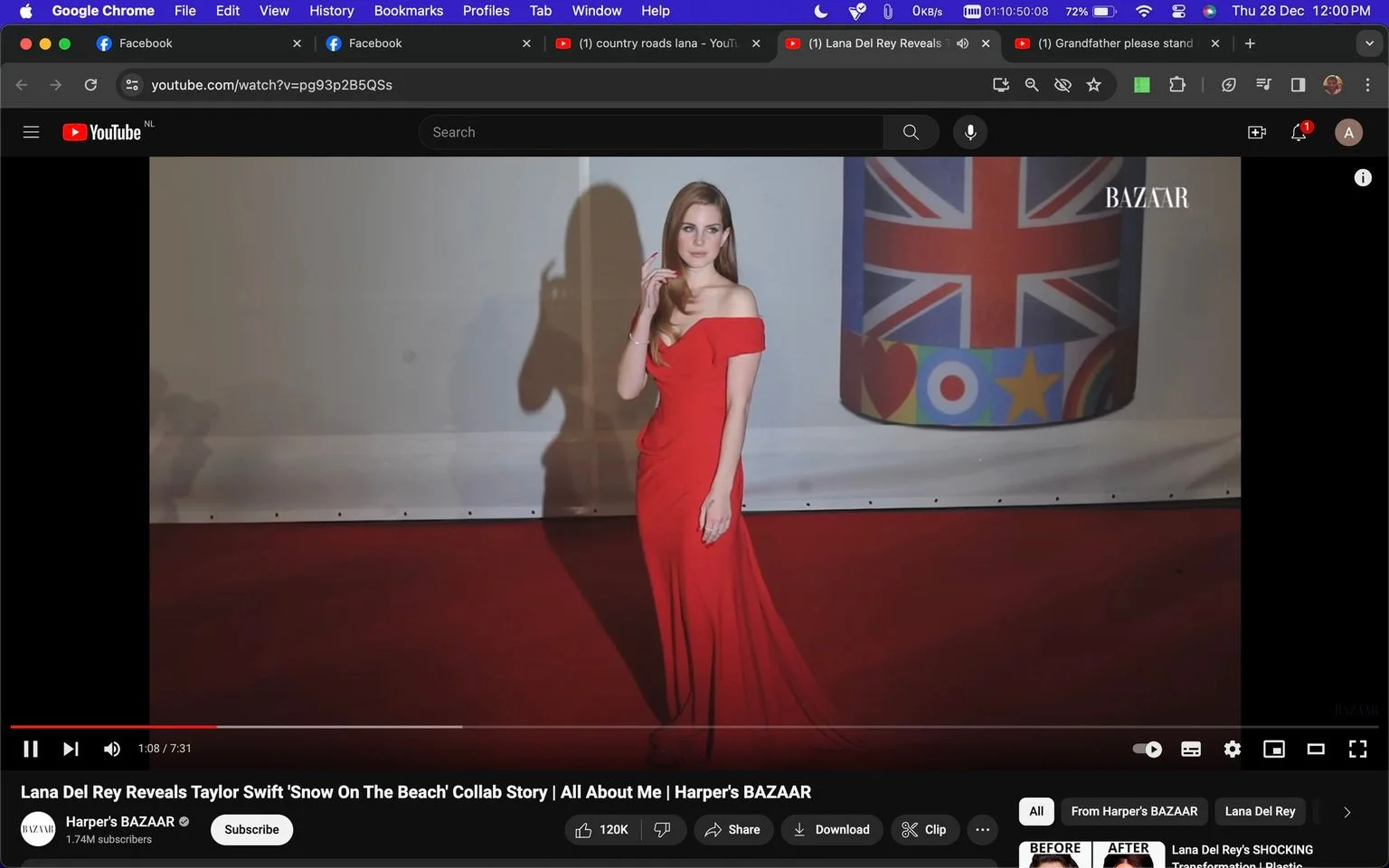Mute the Lana Del Rey tab audio

pyautogui.click(x=962, y=43)
